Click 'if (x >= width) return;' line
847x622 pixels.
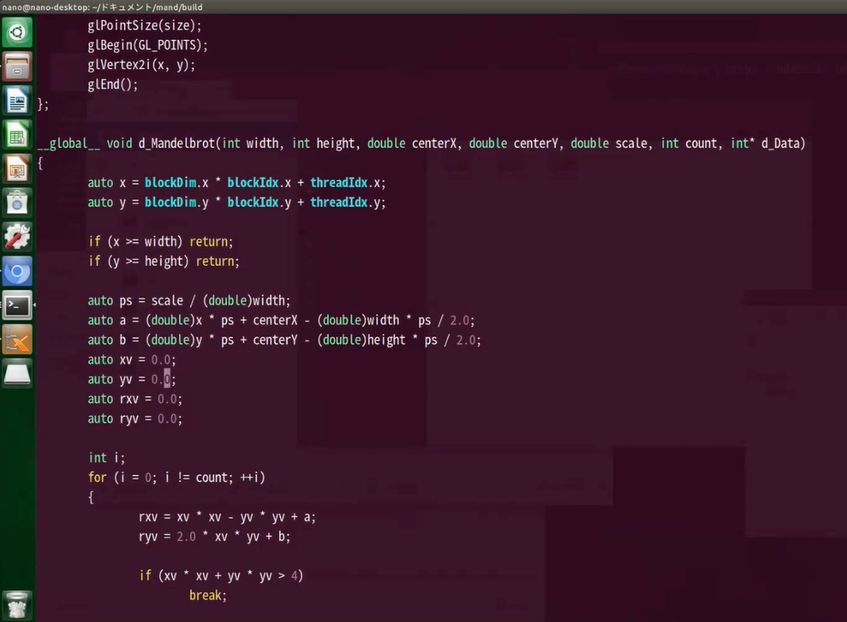(x=160, y=242)
